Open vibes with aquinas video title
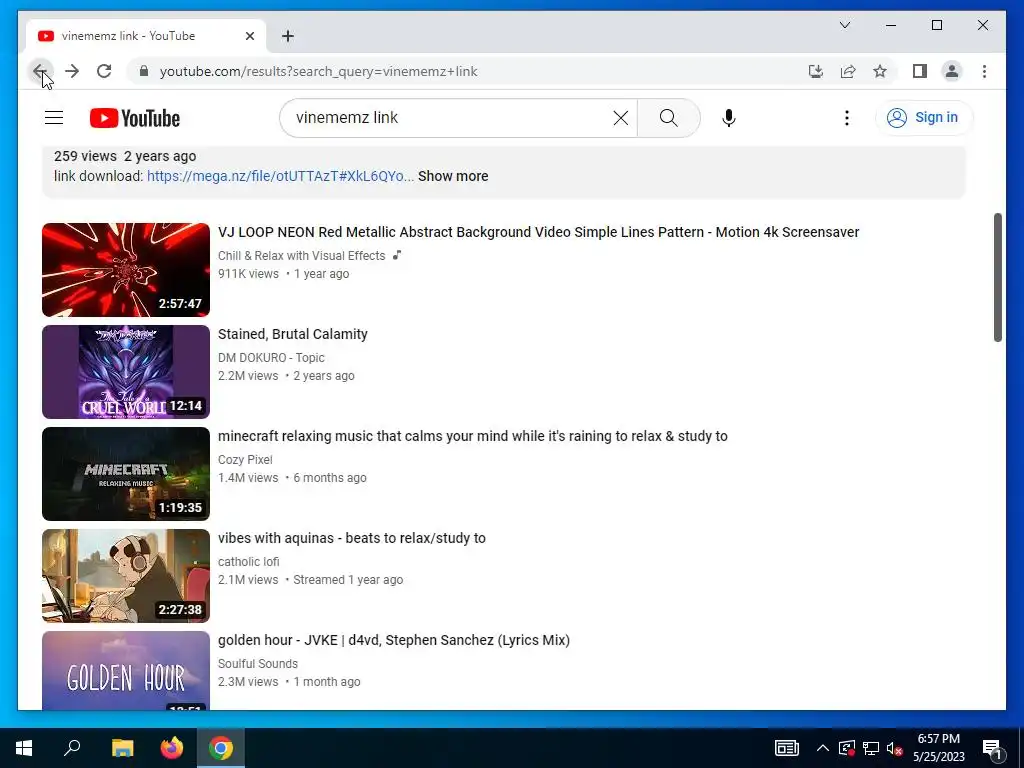Viewport: 1024px width, 768px height. click(x=351, y=538)
